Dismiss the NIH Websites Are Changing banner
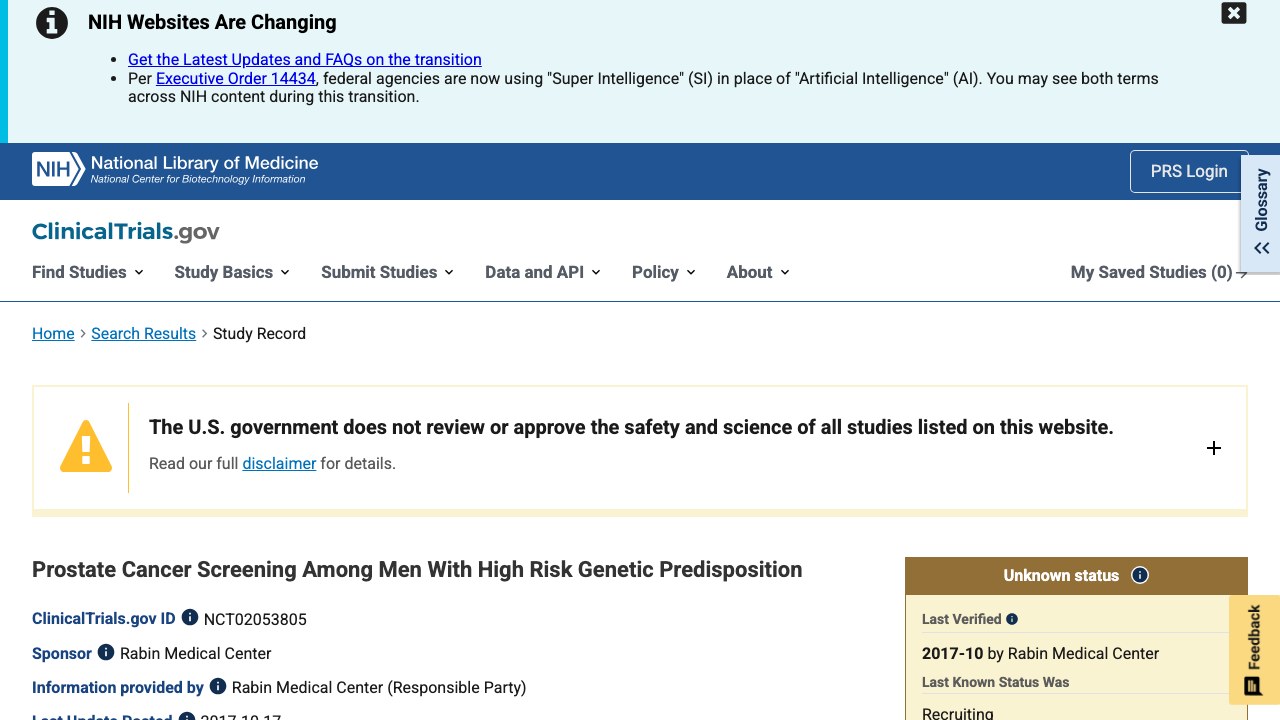Viewport: 1280px width, 720px height. click(x=1234, y=13)
